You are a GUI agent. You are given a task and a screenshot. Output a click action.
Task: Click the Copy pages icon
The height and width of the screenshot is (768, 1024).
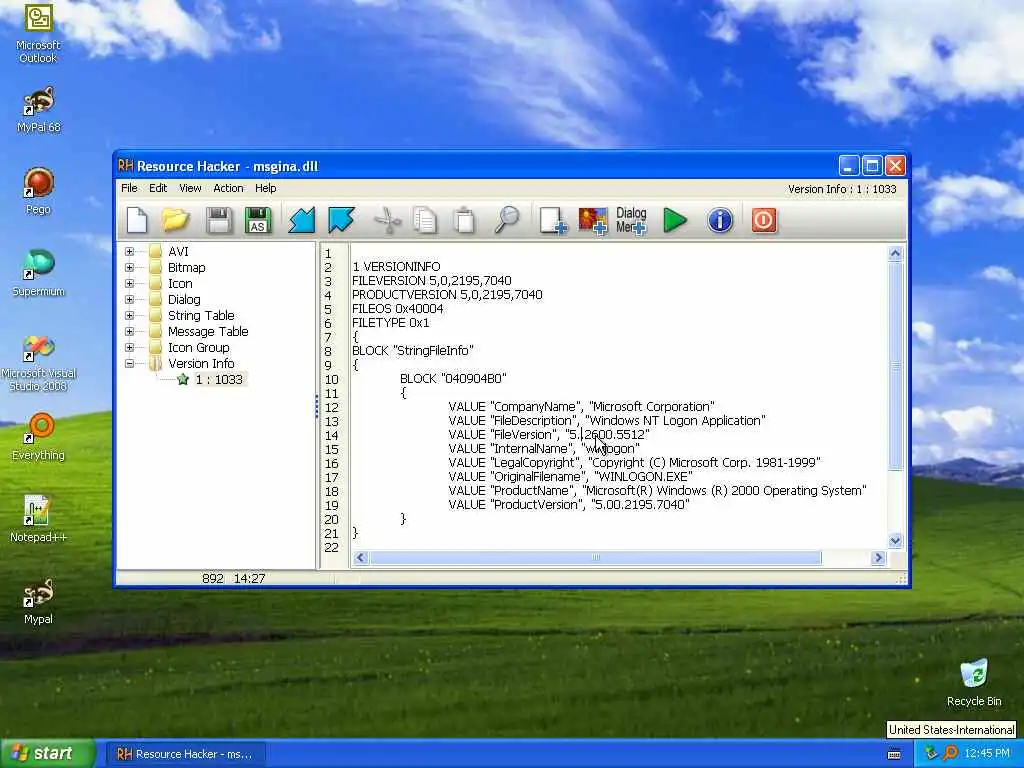coord(425,220)
